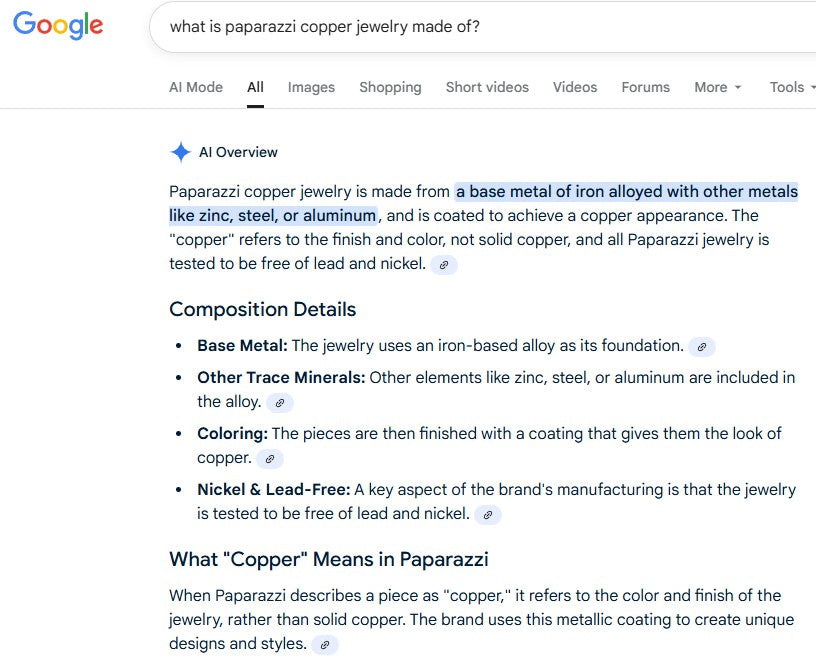816x658 pixels.
Task: Click the Composition Details heading
Action: [262, 309]
